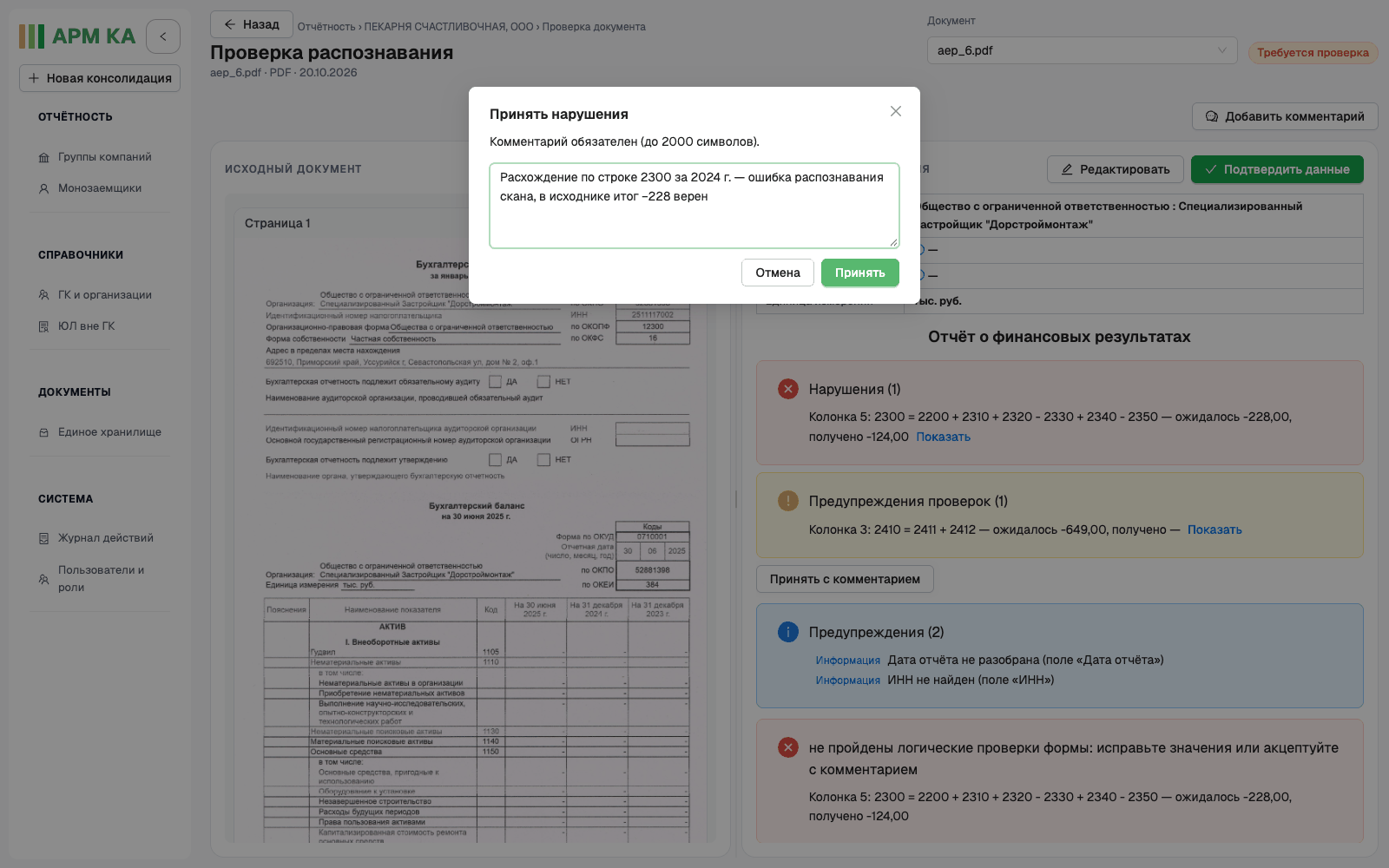
Task: Click Показать link in the Нарушения card
Action: click(944, 437)
